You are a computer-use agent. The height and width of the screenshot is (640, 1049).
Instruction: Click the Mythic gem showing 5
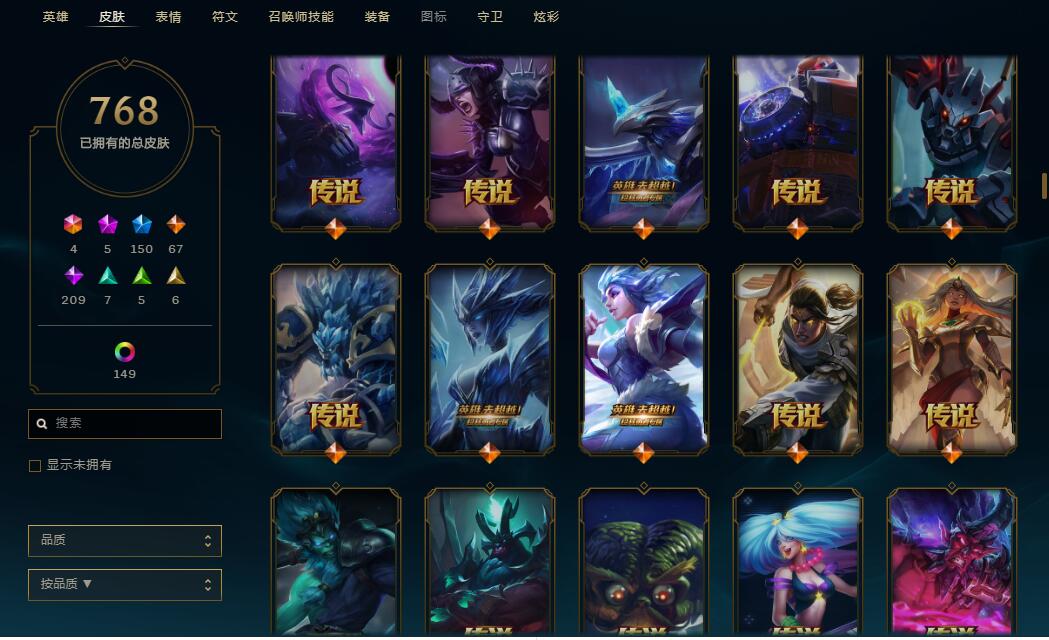pyautogui.click(x=108, y=224)
